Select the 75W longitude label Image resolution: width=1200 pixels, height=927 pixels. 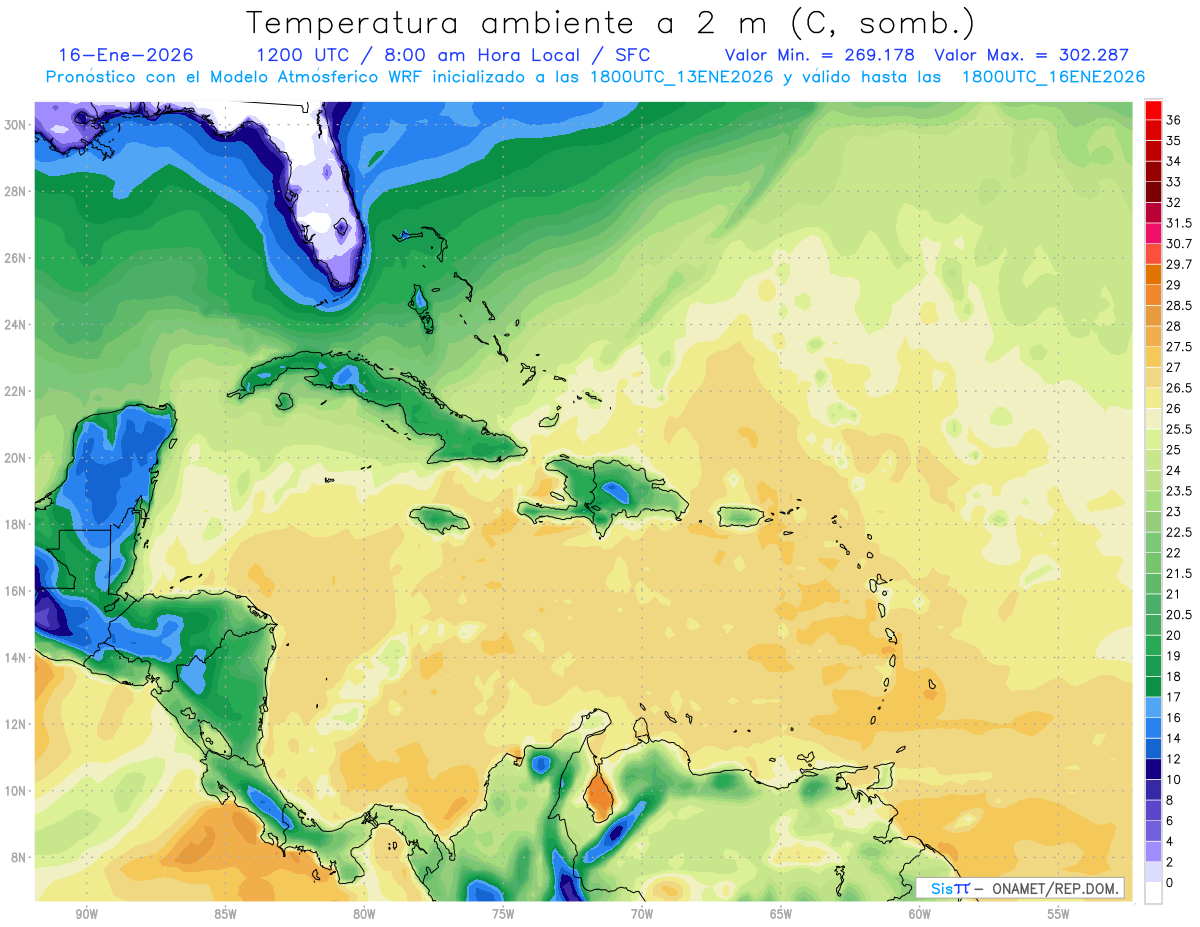coord(503,914)
